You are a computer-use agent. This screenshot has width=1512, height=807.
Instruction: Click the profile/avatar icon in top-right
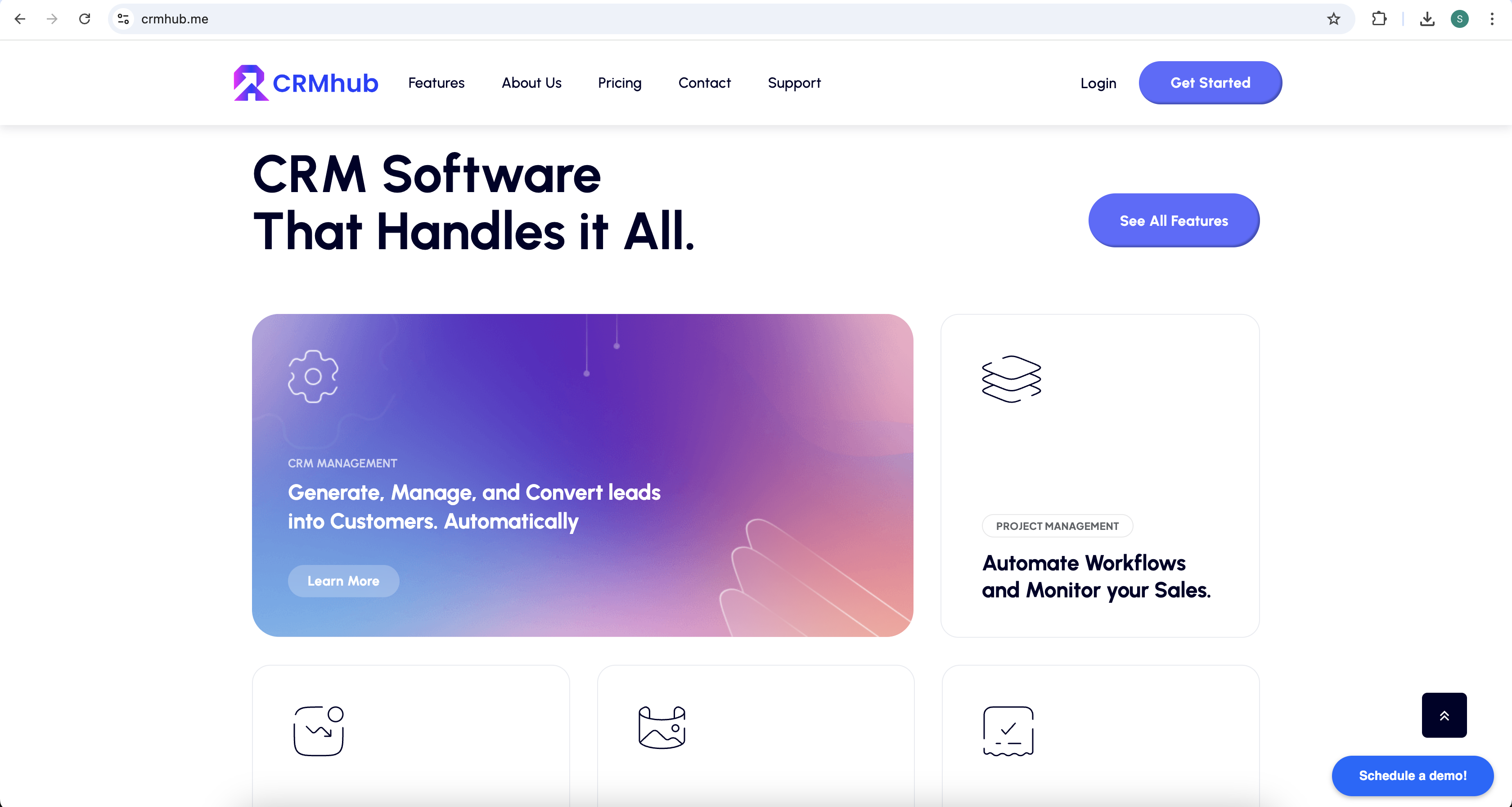tap(1459, 19)
